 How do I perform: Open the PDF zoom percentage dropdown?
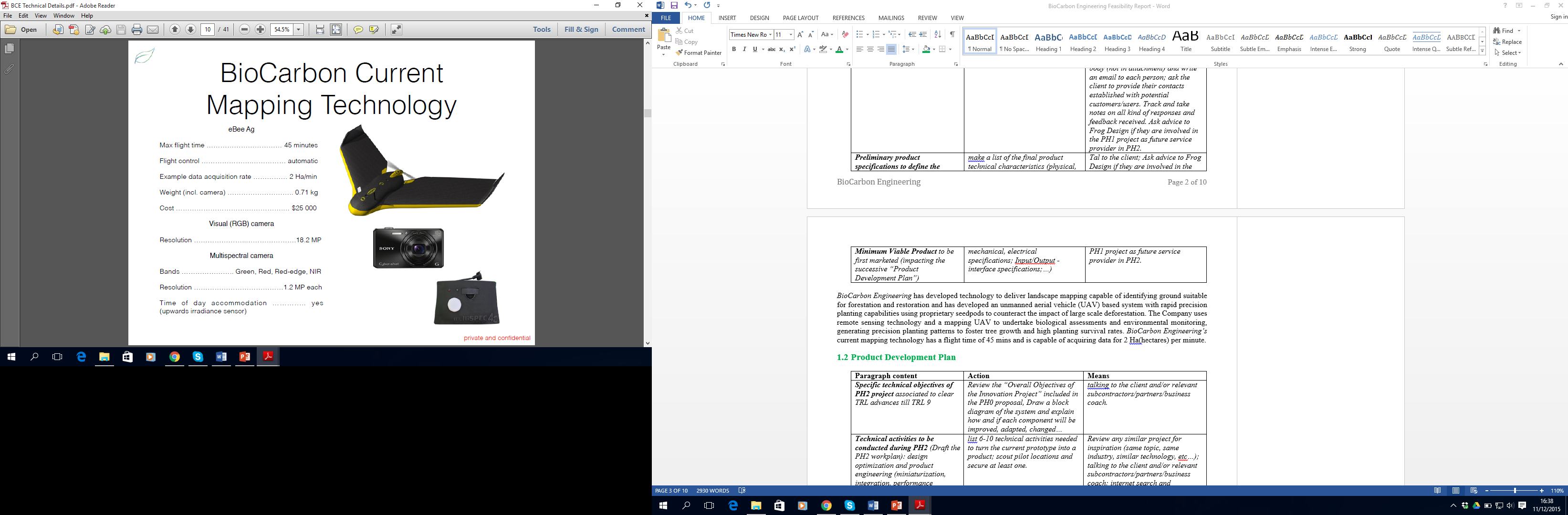tap(299, 29)
